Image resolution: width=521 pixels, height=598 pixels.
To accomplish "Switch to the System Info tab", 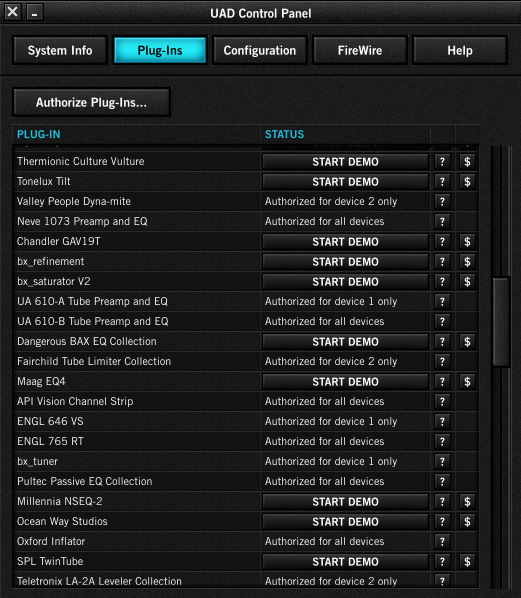I will point(60,50).
